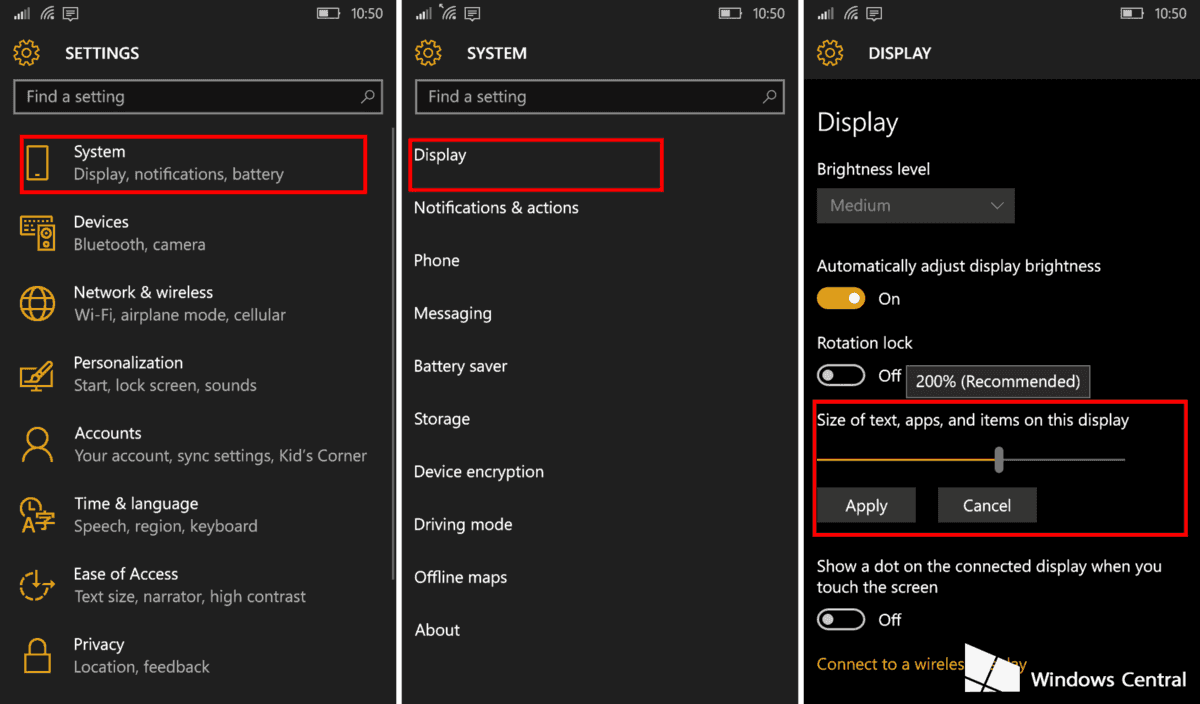Click the Time & language icon
Image resolution: width=1200 pixels, height=704 pixels.
(38, 515)
